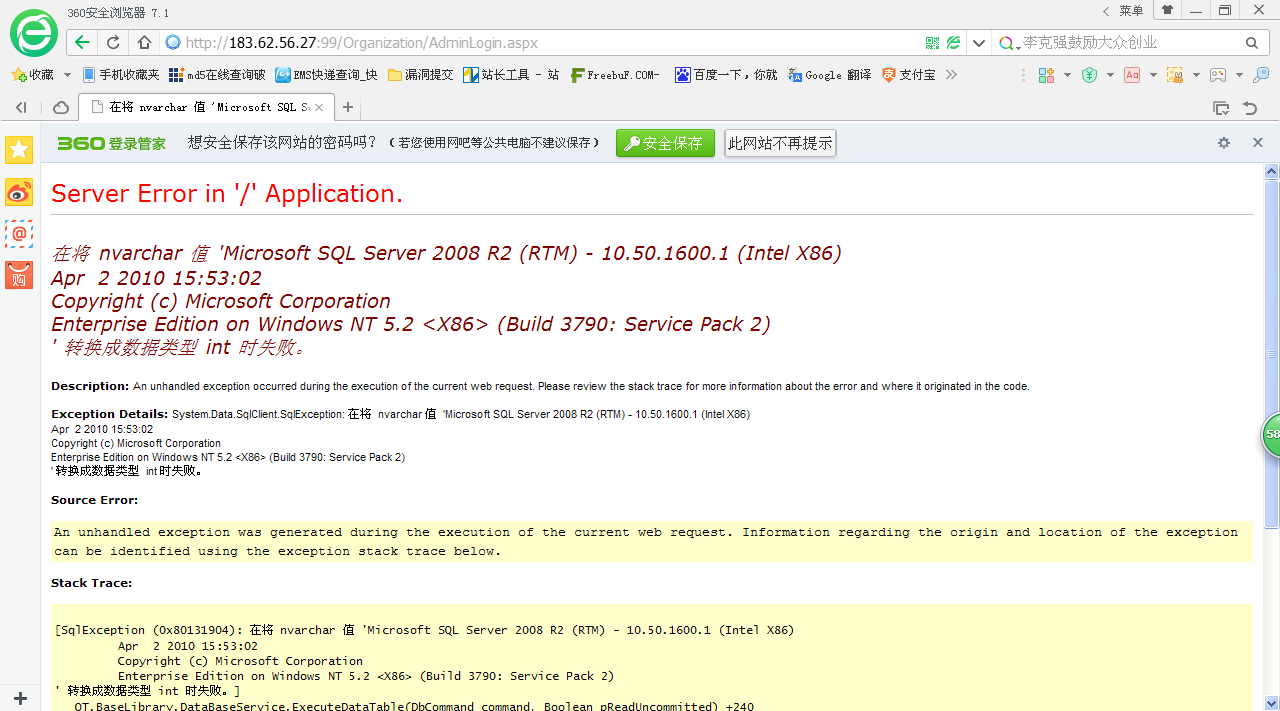1280x711 pixels.
Task: Reload the current page
Action: coord(113,43)
